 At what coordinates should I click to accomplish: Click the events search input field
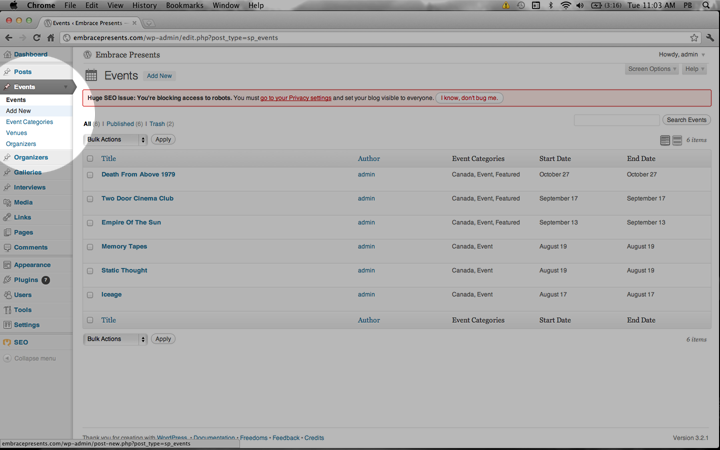pyautogui.click(x=616, y=120)
